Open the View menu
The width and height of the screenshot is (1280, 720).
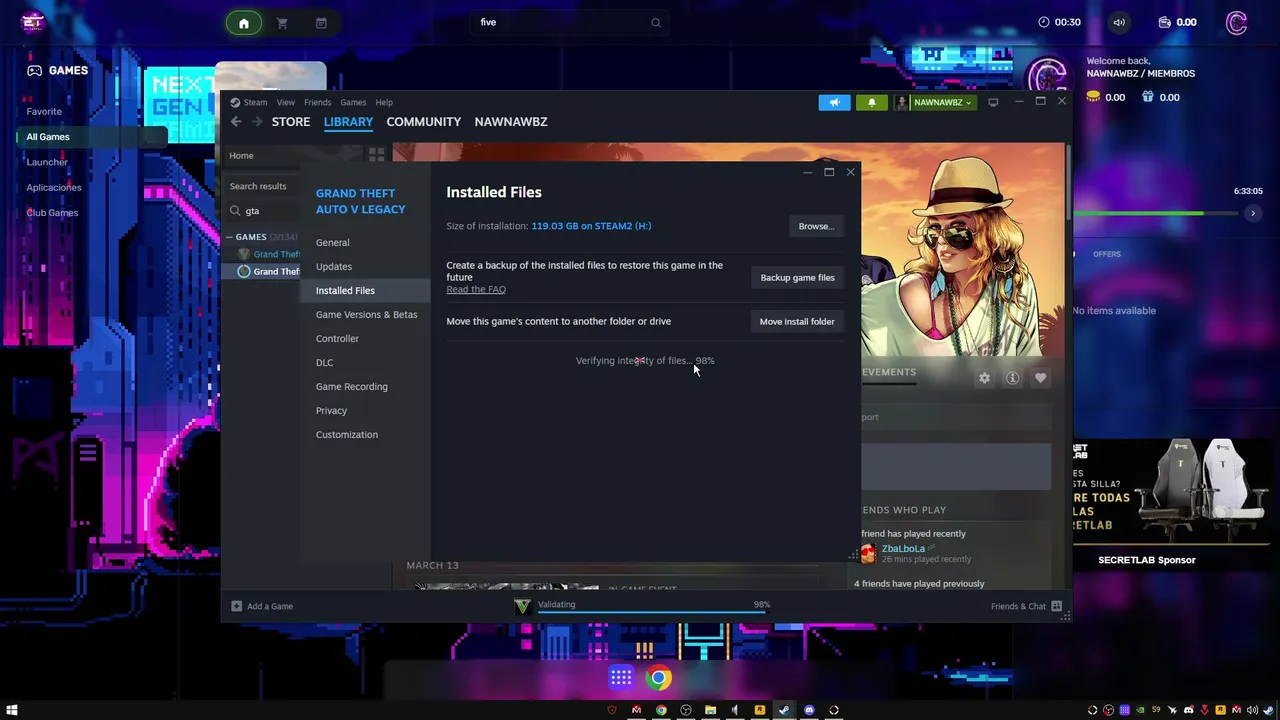pos(285,102)
